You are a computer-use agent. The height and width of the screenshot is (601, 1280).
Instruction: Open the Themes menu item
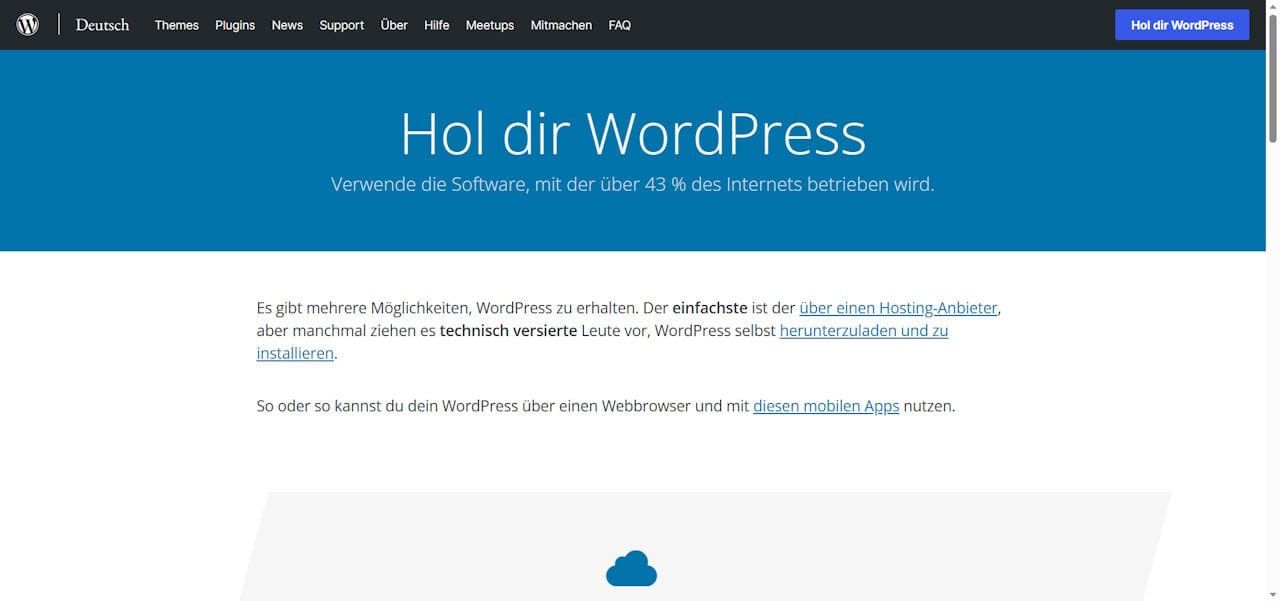click(x=176, y=25)
